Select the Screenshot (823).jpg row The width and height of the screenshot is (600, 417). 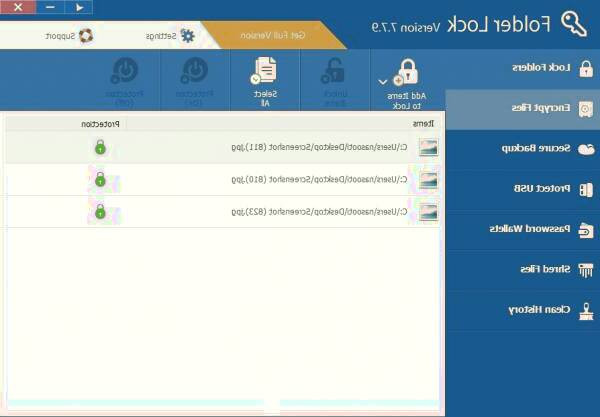pyautogui.click(x=223, y=212)
